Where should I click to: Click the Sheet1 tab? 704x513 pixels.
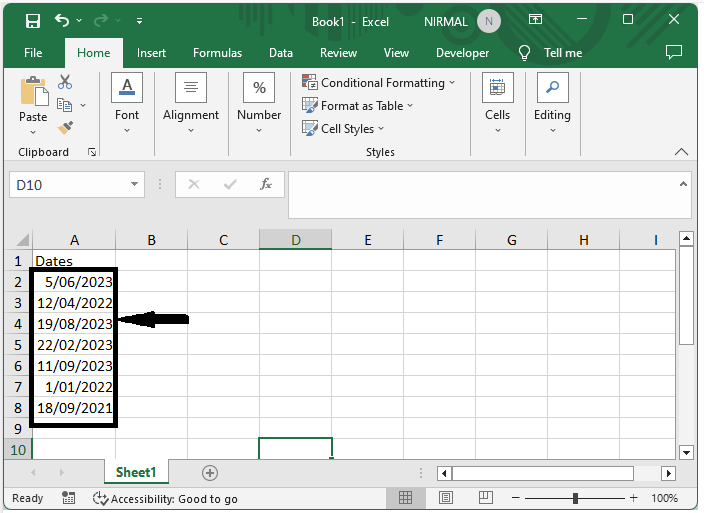pos(136,472)
